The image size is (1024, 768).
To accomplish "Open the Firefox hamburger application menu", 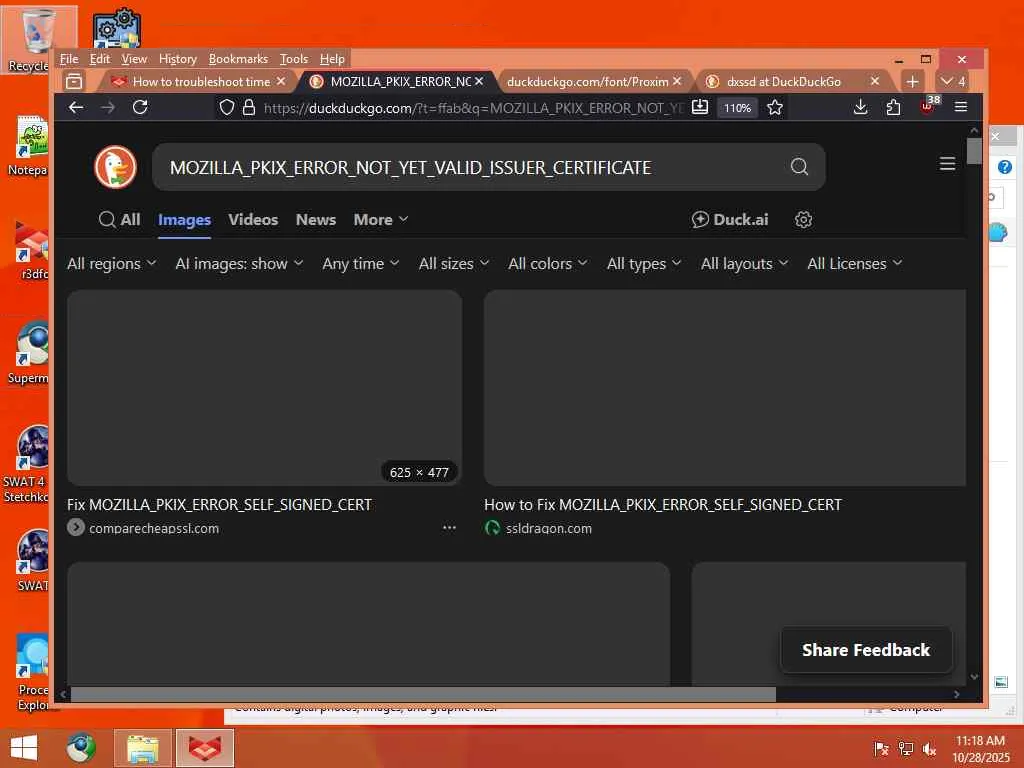I will [961, 107].
